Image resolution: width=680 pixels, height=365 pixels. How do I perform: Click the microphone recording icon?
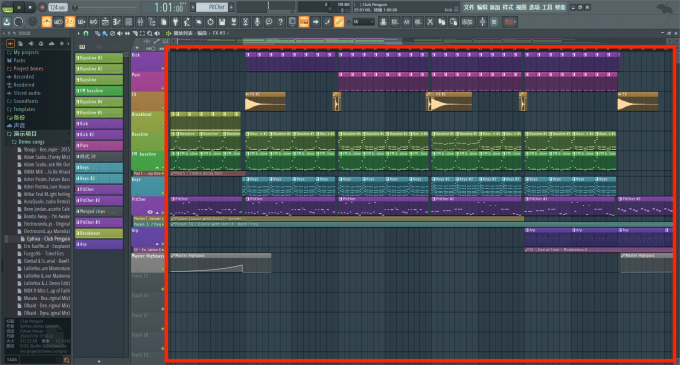tap(257, 22)
